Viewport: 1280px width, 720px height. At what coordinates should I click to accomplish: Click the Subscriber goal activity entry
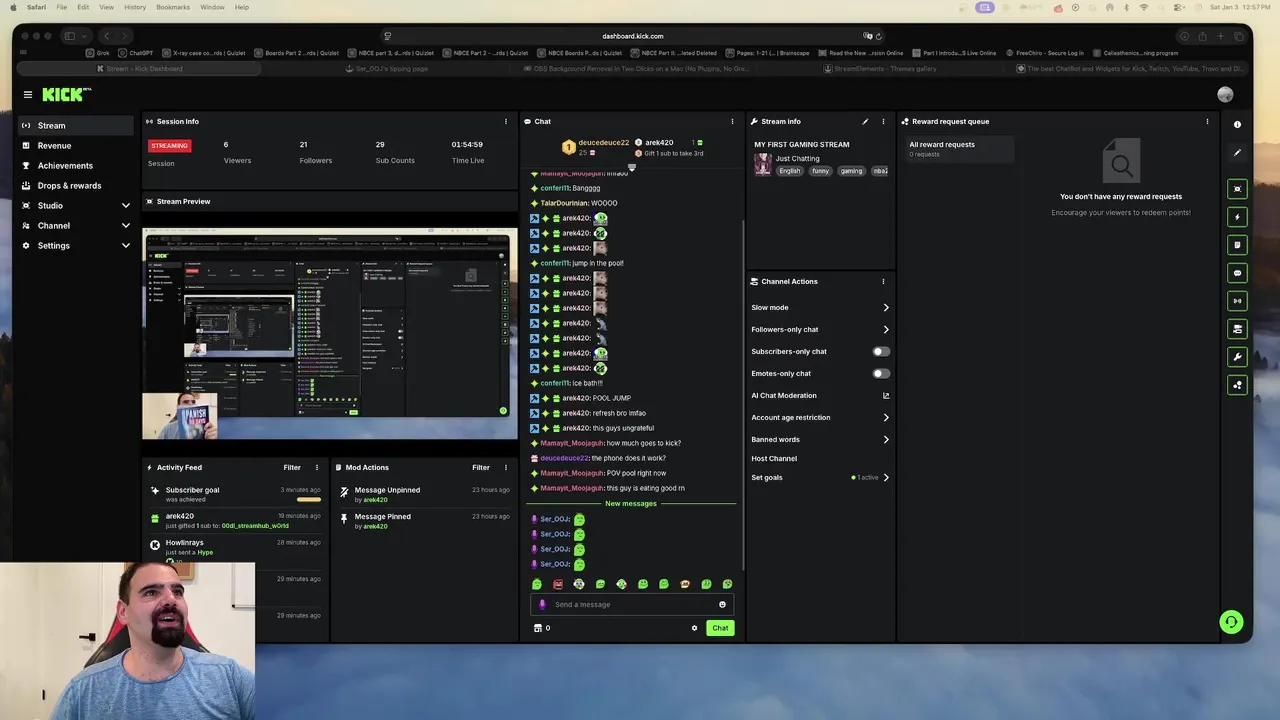click(x=236, y=494)
